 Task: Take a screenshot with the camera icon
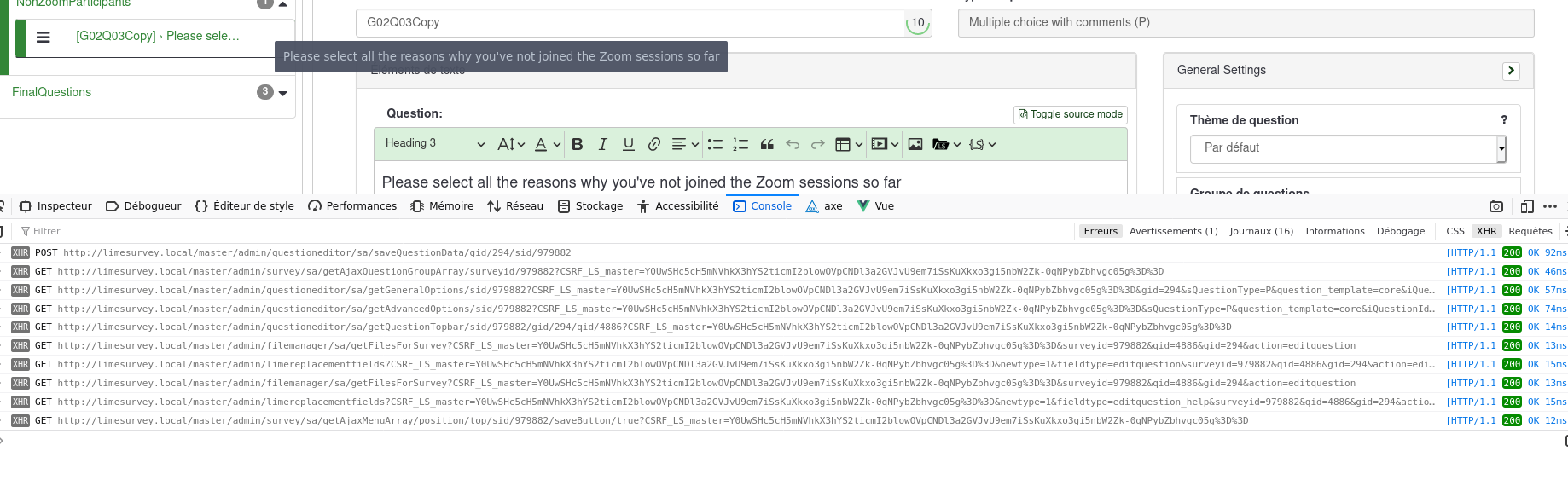(x=1496, y=206)
